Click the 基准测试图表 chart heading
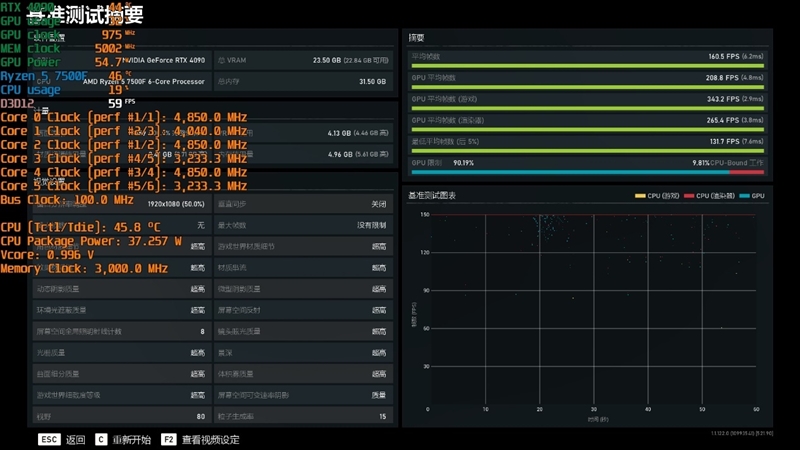Image resolution: width=800 pixels, height=450 pixels. point(432,195)
